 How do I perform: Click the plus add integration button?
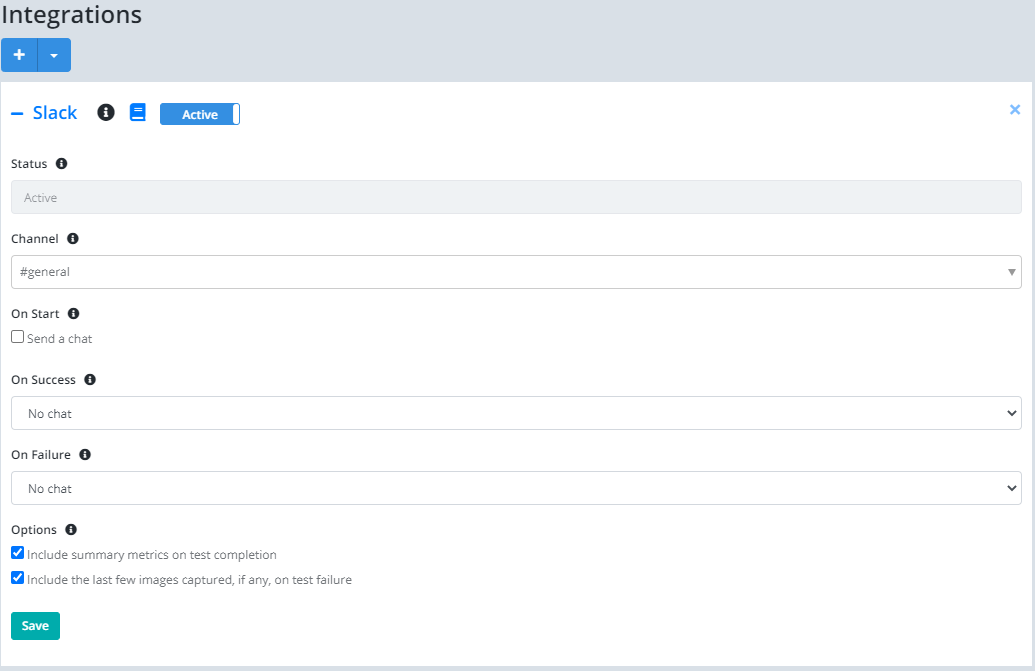[19, 55]
